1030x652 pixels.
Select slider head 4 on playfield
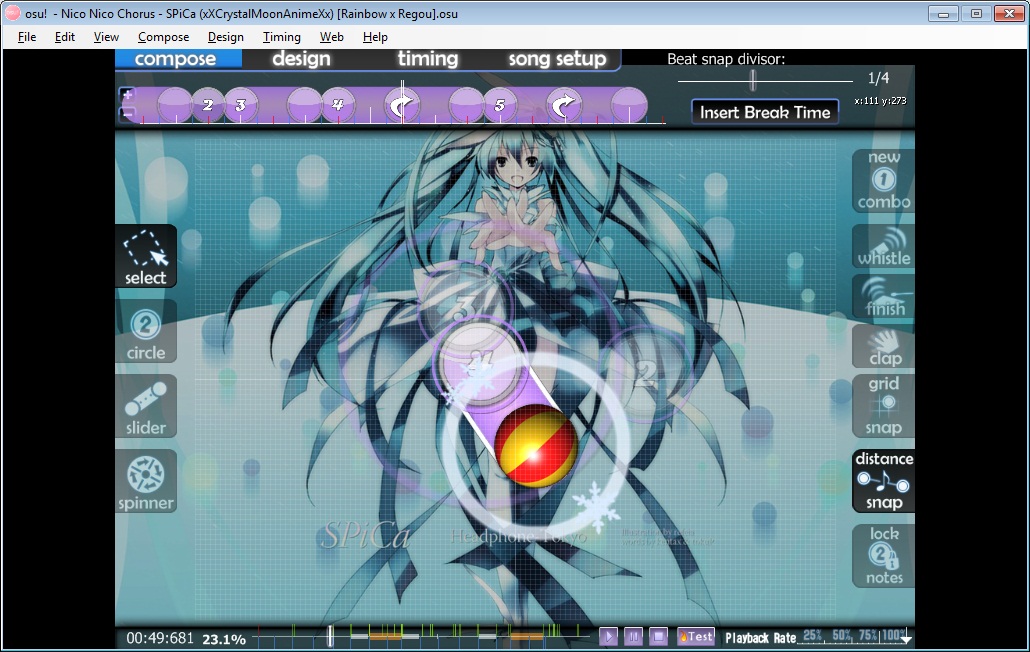point(478,362)
